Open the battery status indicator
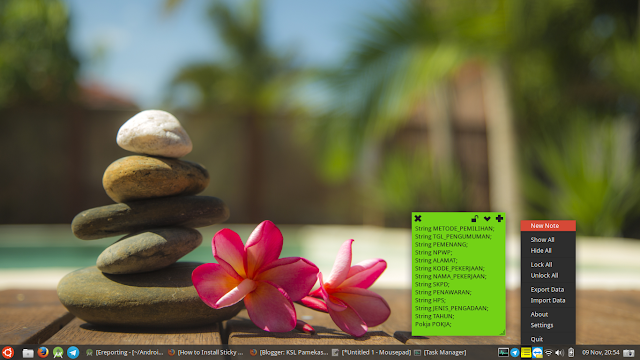The height and width of the screenshot is (360, 640). pyautogui.click(x=571, y=352)
